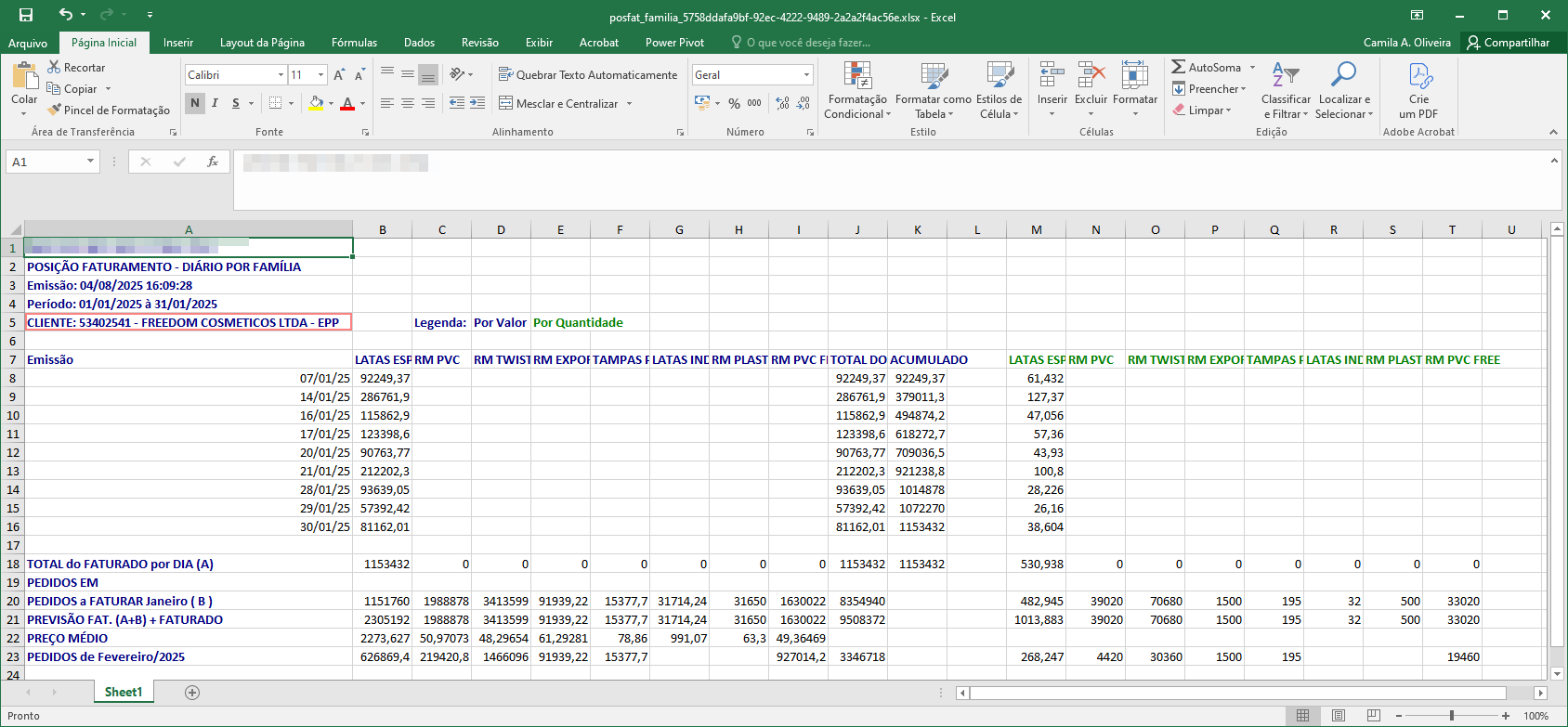This screenshot has width=1568, height=727.
Task: Apply percent style format
Action: [734, 103]
